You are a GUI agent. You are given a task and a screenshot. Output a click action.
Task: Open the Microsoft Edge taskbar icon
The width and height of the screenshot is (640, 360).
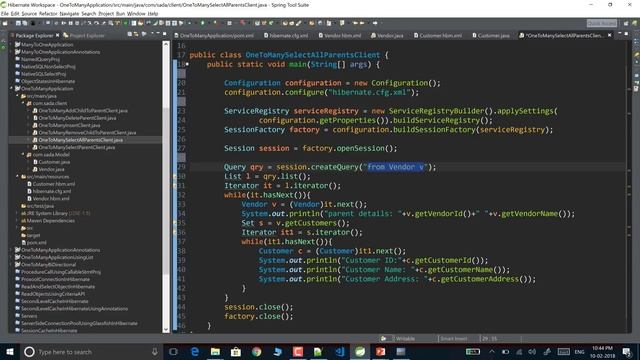point(195,351)
